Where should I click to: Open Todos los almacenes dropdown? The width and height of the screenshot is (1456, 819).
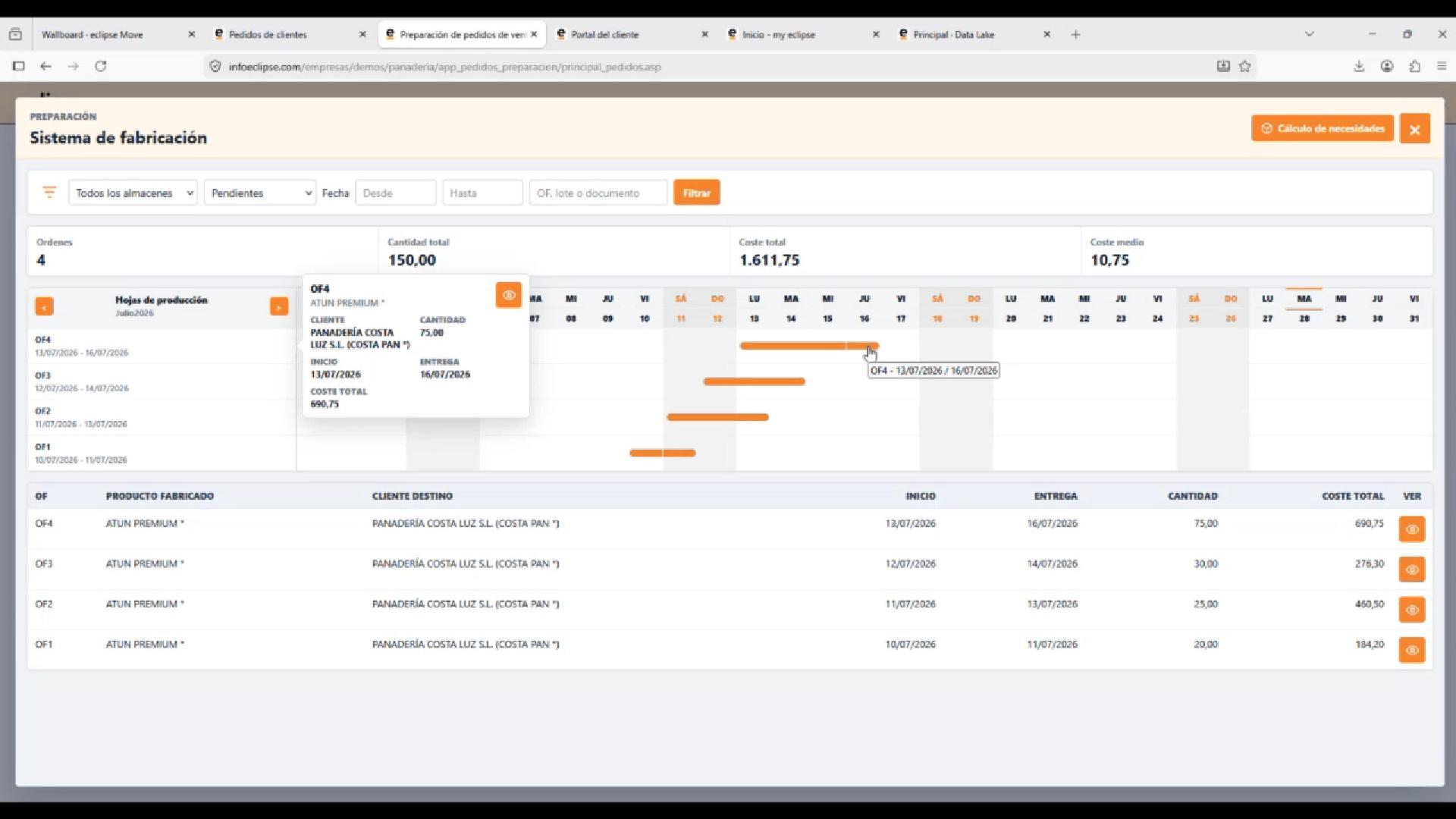coord(133,193)
